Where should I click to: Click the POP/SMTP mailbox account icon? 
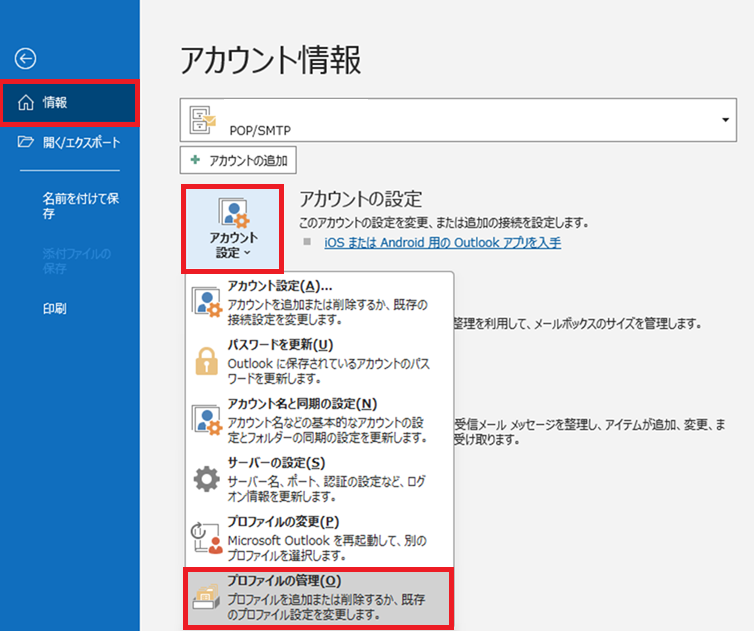[x=204, y=121]
